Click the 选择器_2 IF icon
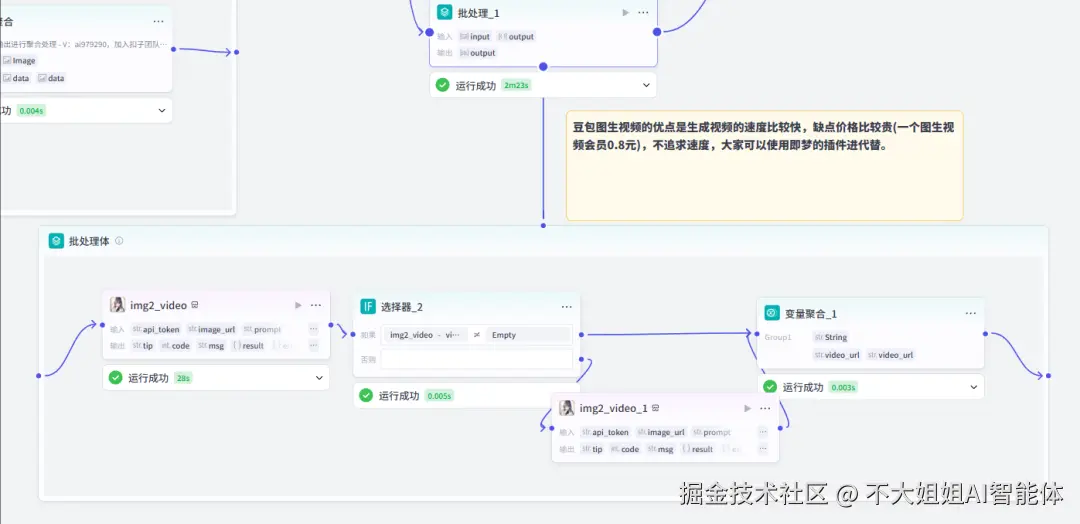Screen dimensions: 1080x524 [x=368, y=307]
